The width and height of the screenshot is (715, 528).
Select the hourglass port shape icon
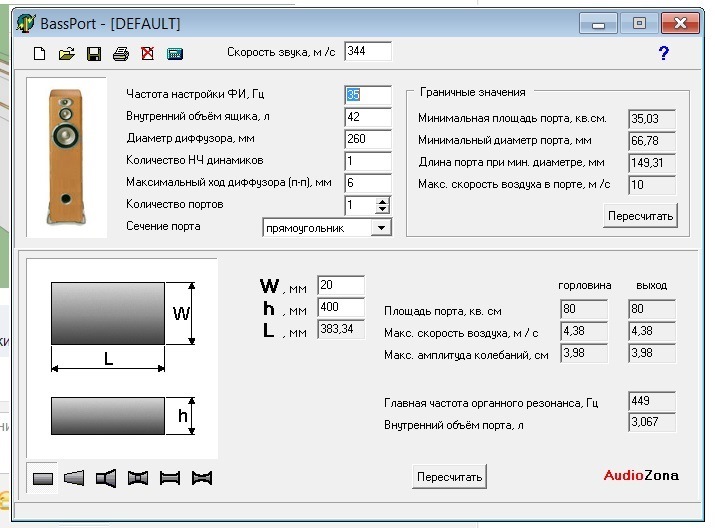[202, 478]
